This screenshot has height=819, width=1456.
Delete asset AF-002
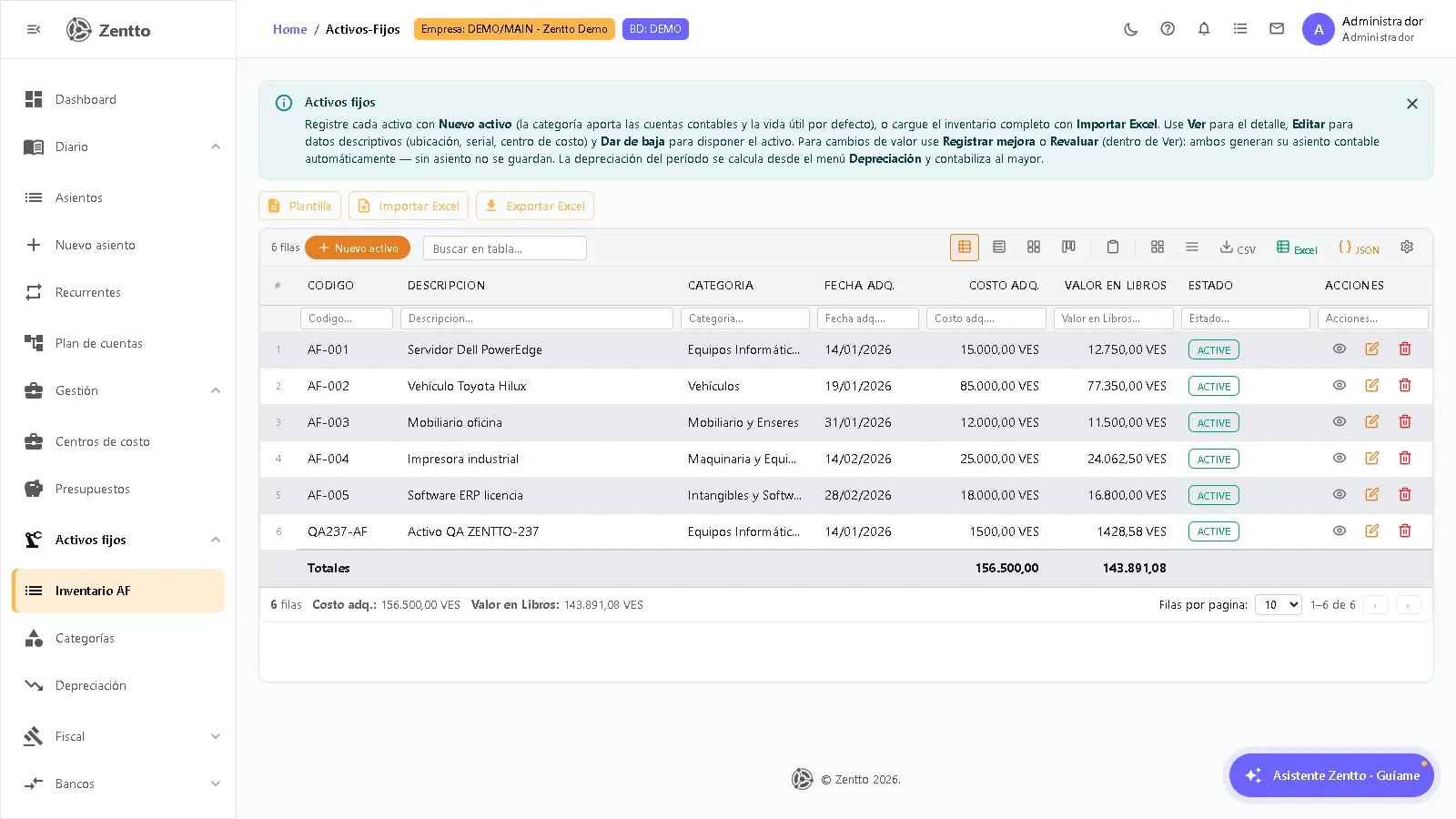click(1405, 385)
